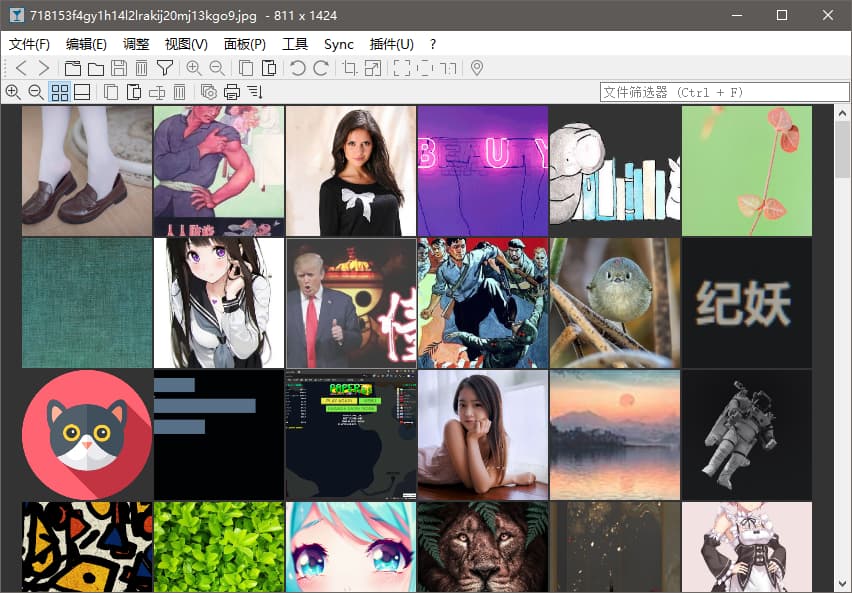Image resolution: width=852 pixels, height=593 pixels.
Task: Click the trash icon in the top toolbar
Action: click(x=142, y=68)
